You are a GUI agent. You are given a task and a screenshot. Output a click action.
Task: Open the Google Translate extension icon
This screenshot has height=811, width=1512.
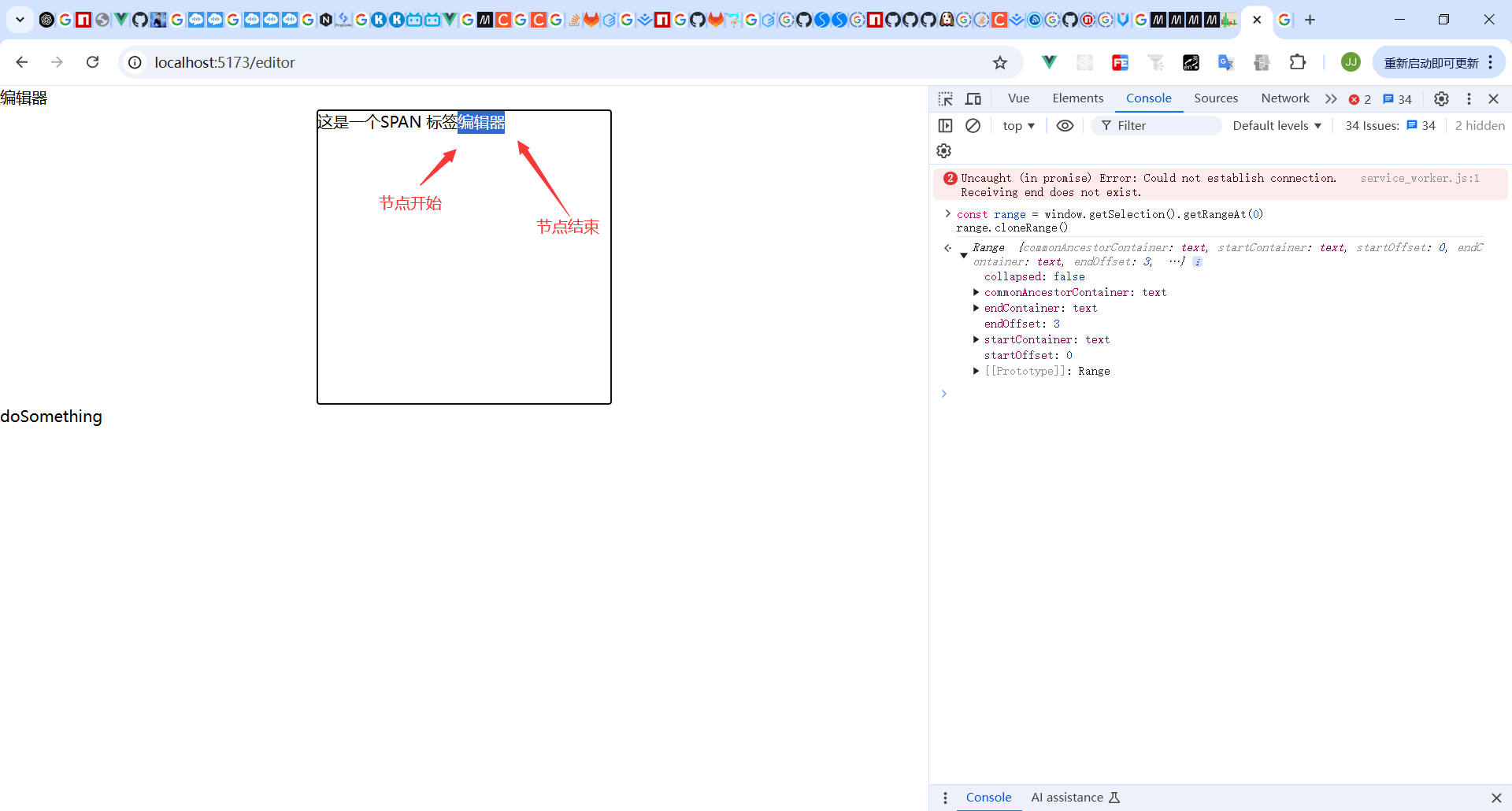point(1226,63)
